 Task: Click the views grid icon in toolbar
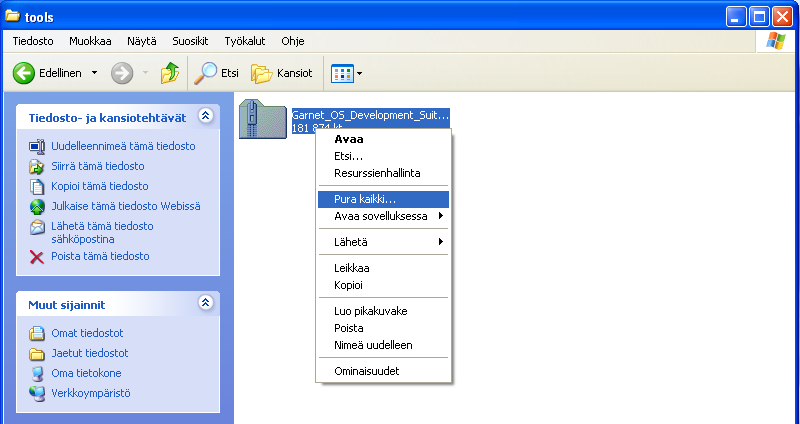342,73
